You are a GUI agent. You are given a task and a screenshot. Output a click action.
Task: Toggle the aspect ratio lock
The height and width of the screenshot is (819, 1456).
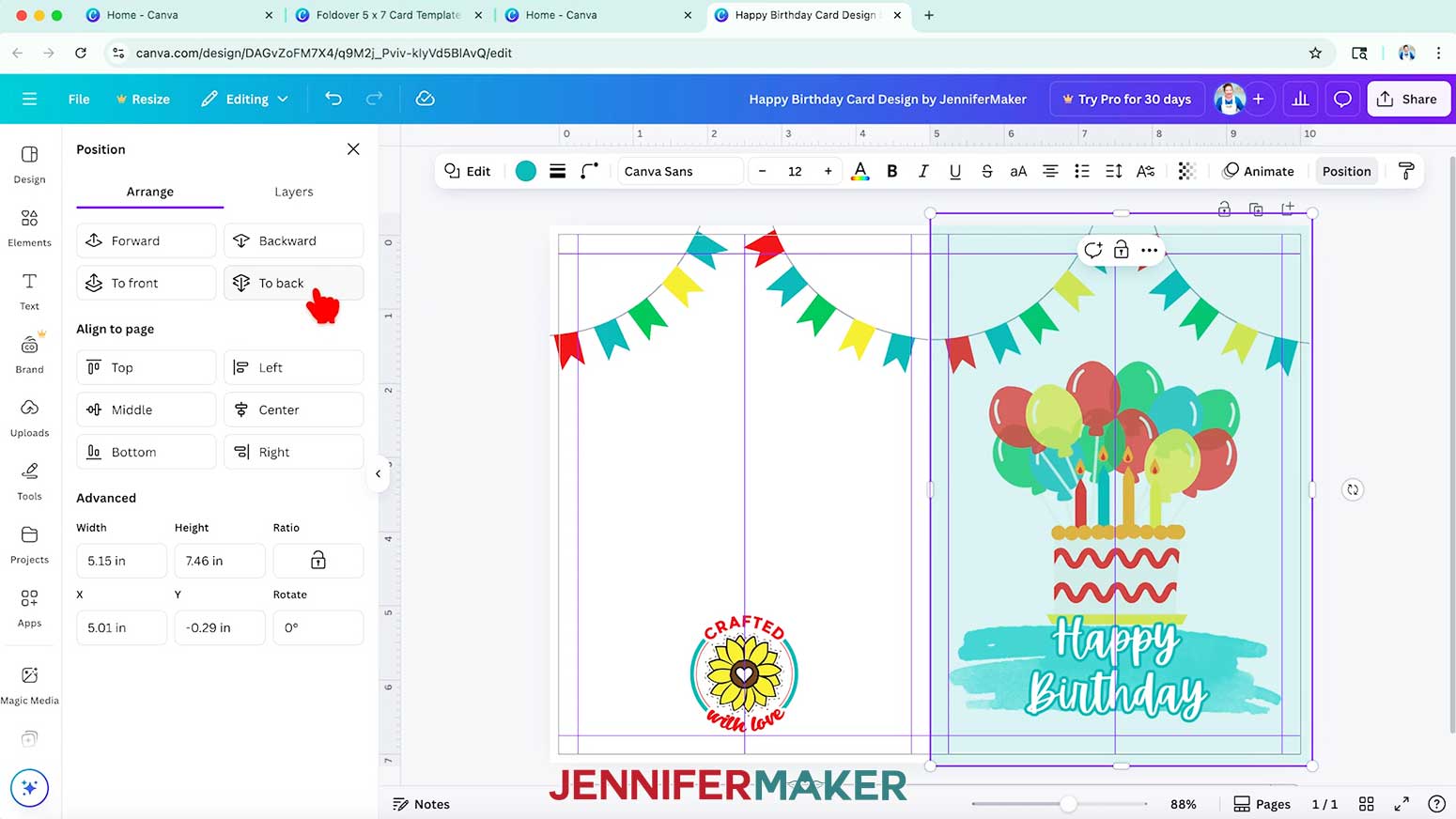(318, 561)
